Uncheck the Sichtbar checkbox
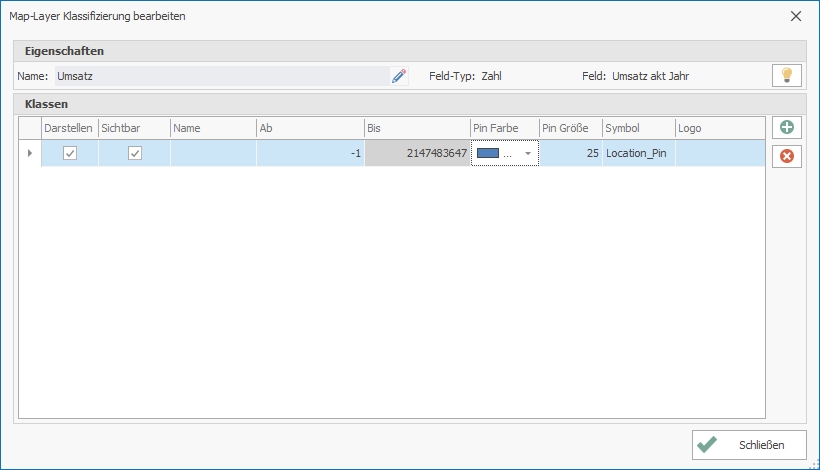The height and width of the screenshot is (470, 820). point(134,153)
